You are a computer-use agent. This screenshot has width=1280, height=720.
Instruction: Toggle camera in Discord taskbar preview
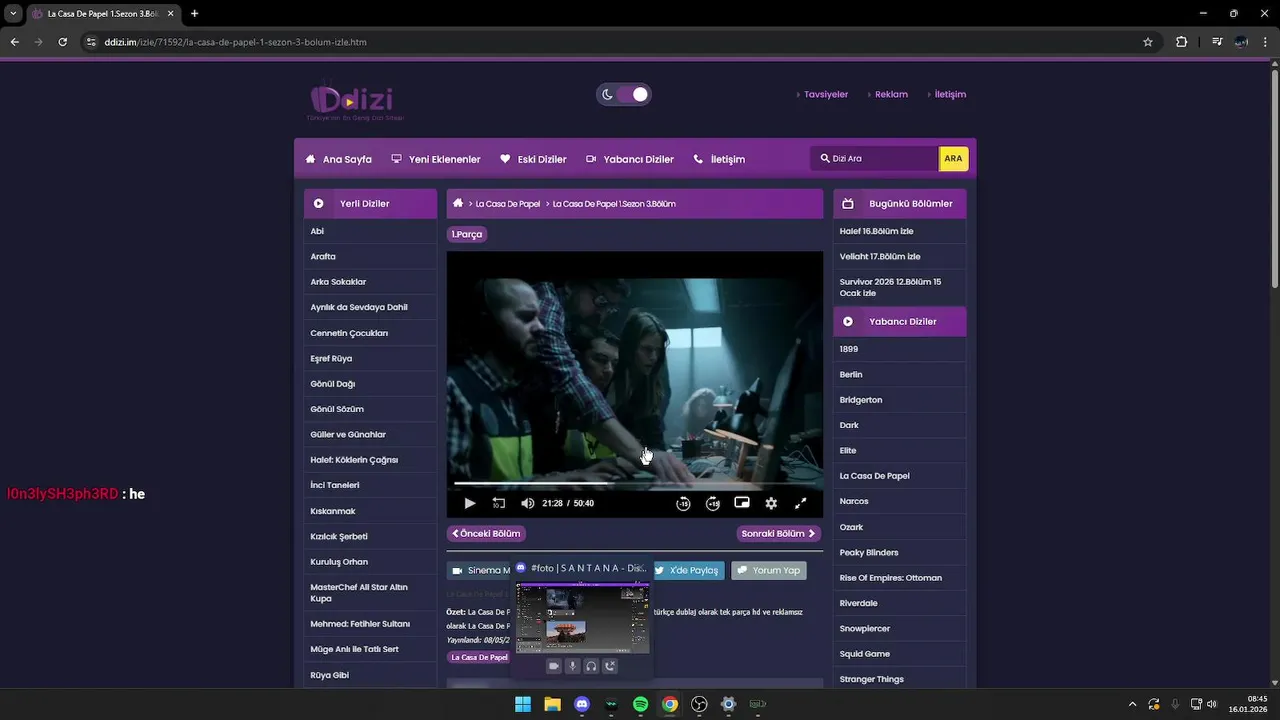pos(554,666)
